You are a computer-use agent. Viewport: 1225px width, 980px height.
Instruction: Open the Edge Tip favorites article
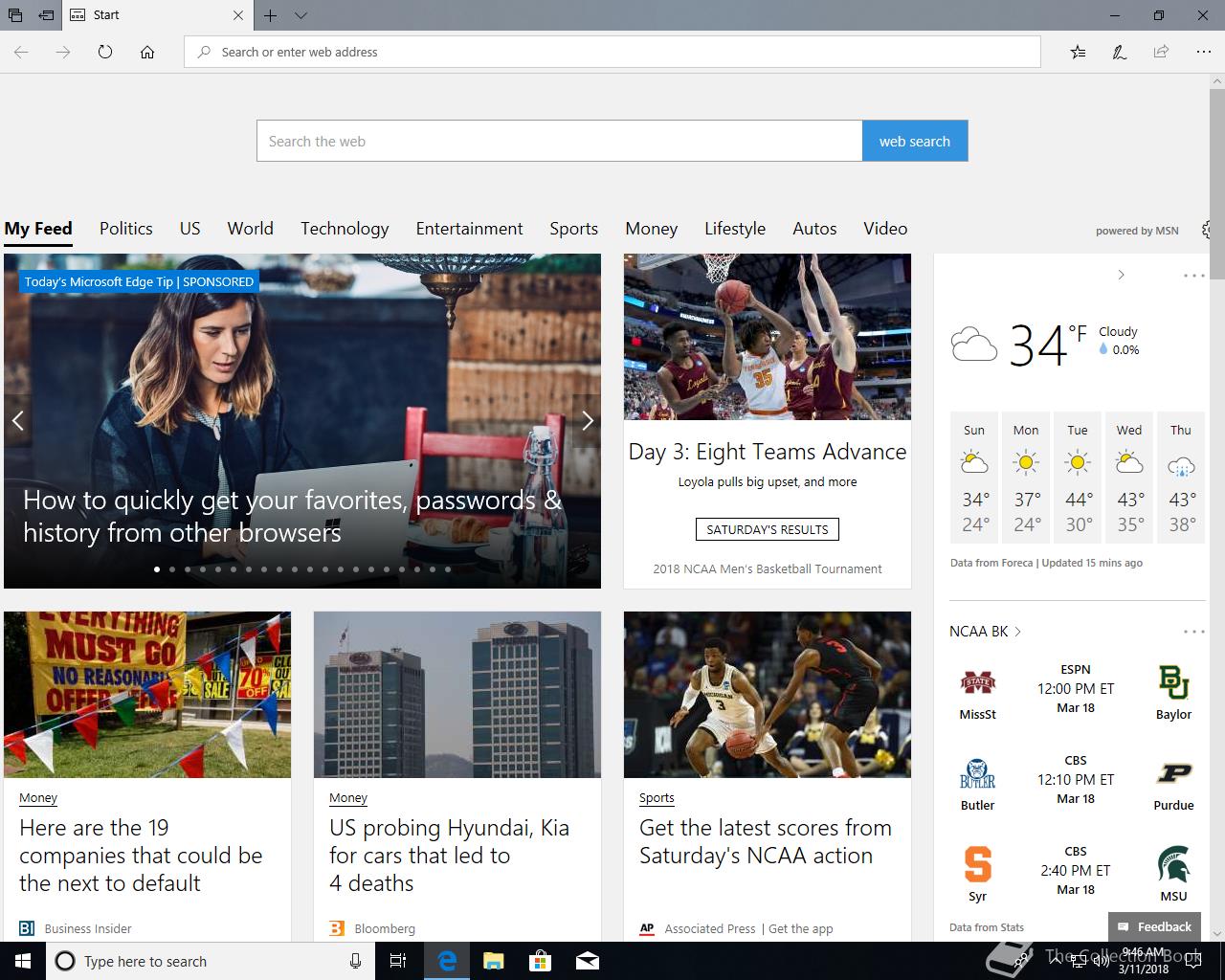(x=292, y=516)
